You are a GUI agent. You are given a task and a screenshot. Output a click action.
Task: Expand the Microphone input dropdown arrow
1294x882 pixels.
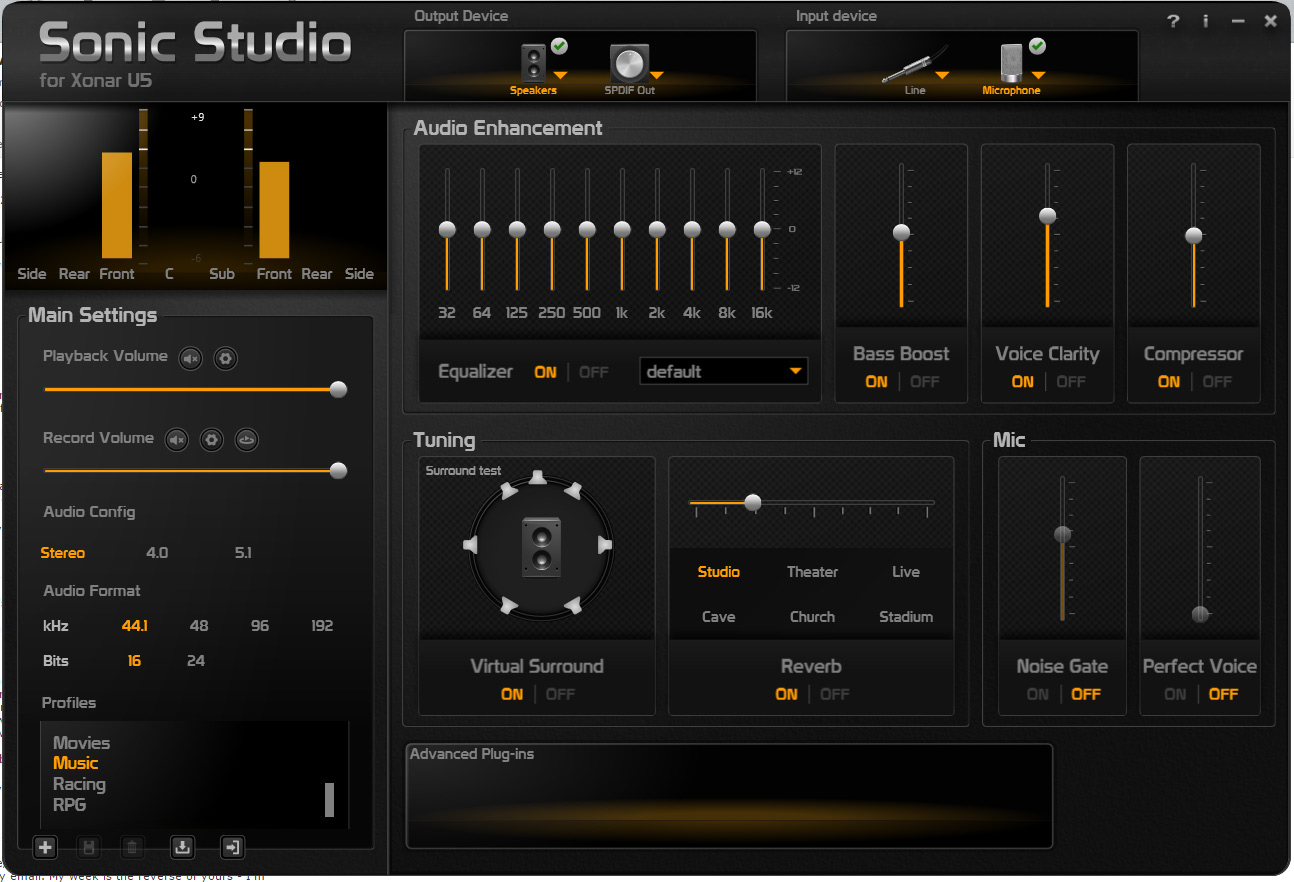(x=1038, y=75)
